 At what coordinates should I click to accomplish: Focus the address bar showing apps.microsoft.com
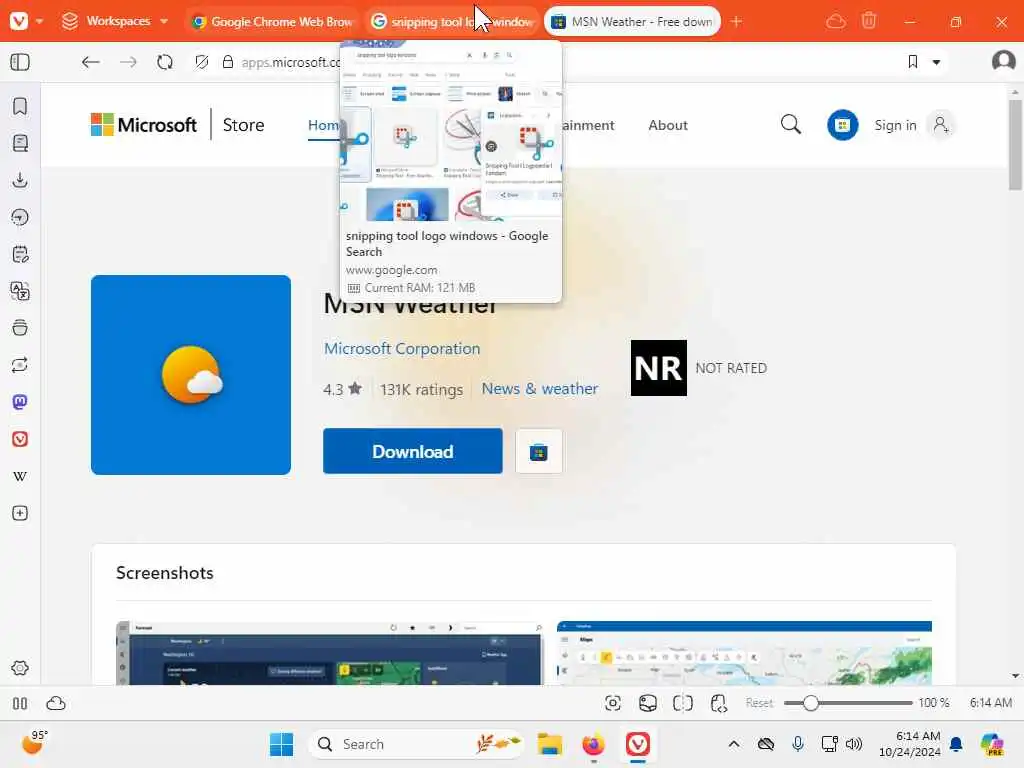[291, 62]
